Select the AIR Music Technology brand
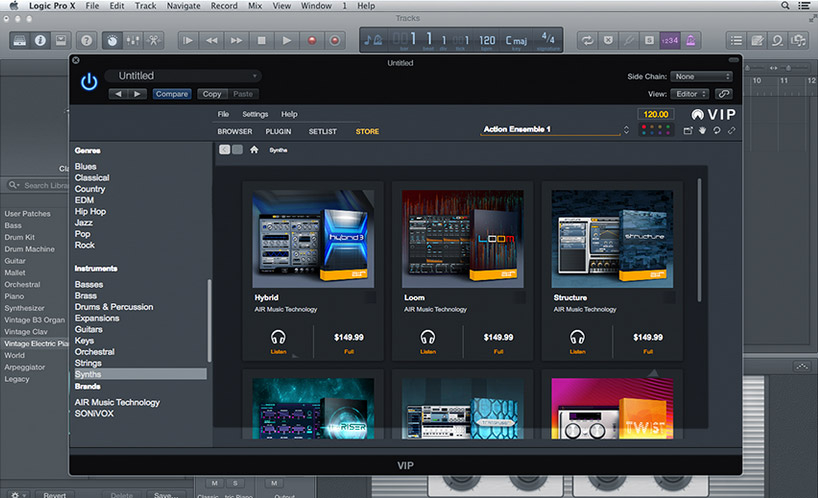 point(117,403)
